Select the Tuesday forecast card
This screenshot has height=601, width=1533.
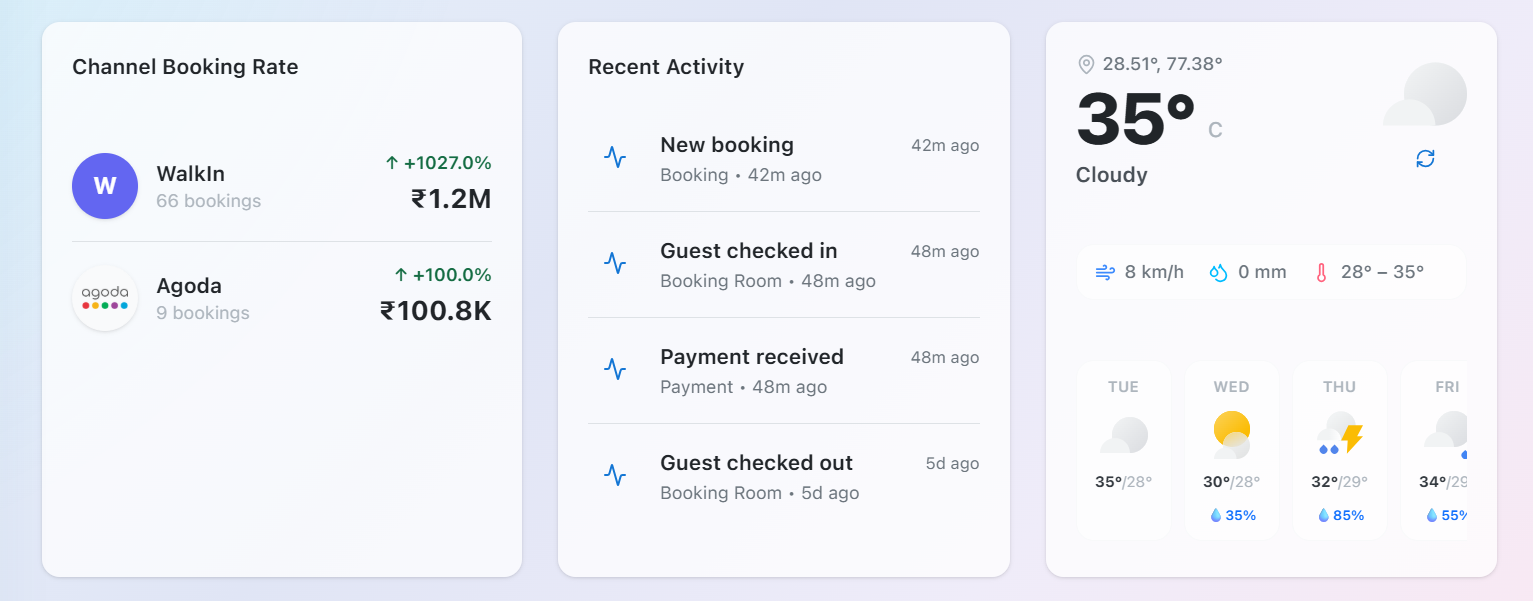pos(1124,450)
